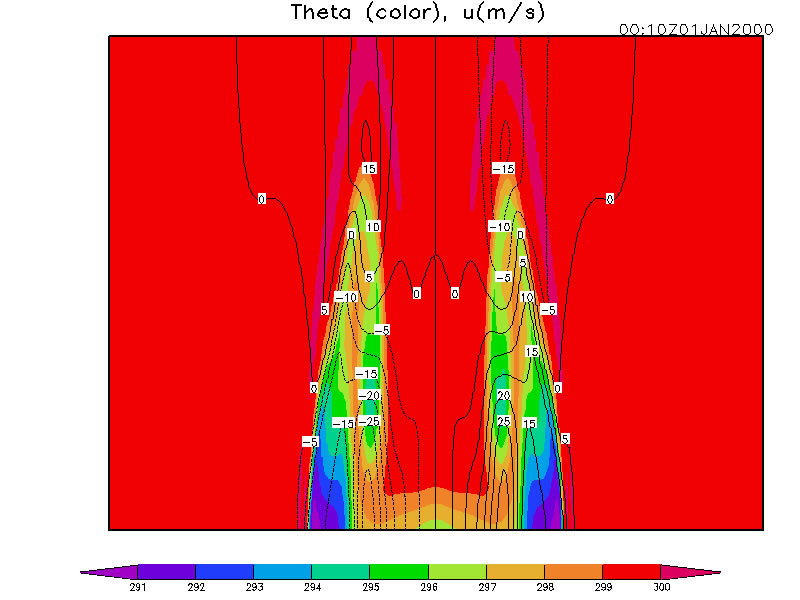
Task: Click the -25 contour label
Action: (x=369, y=421)
